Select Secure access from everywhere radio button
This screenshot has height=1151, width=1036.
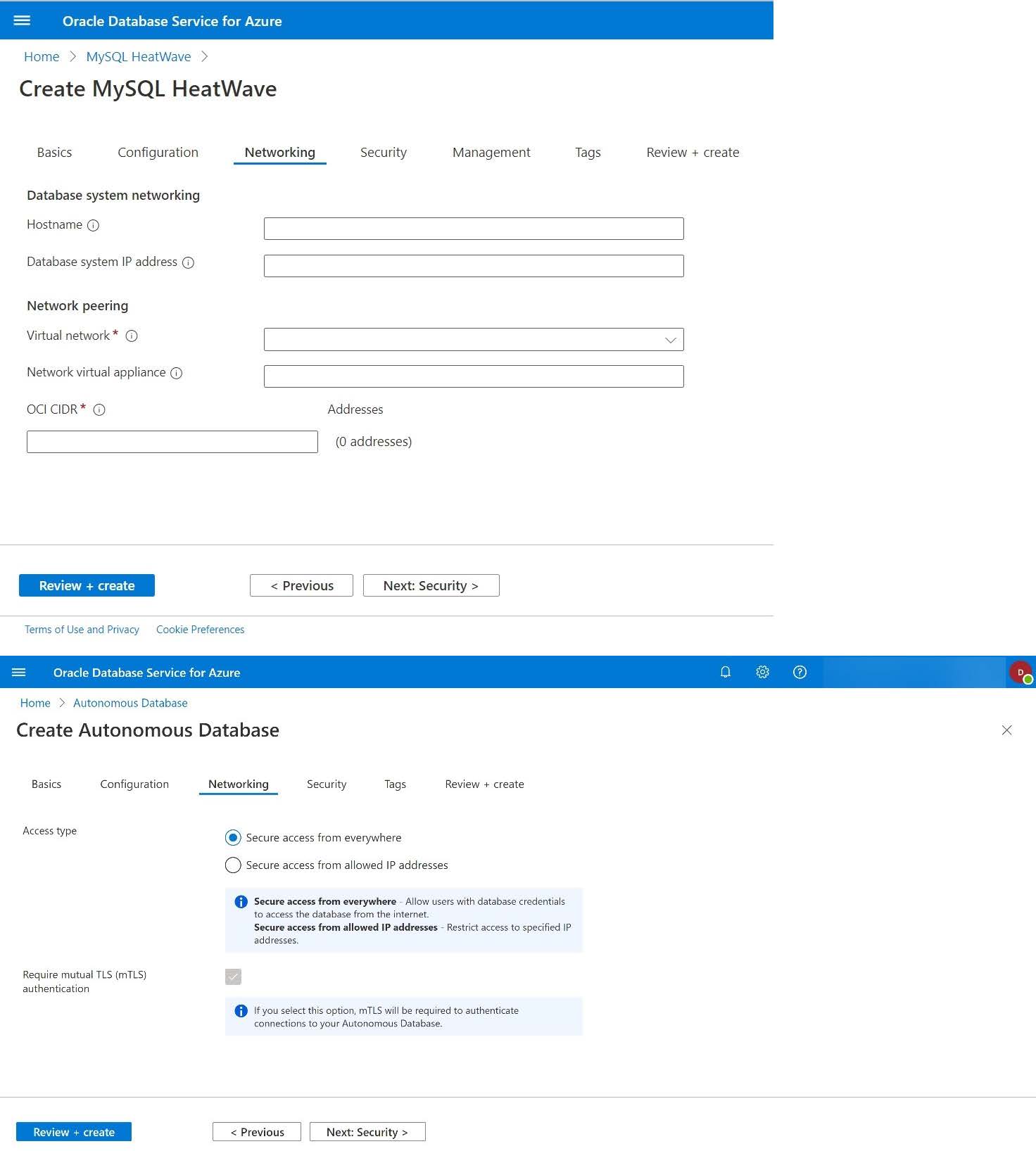coord(233,837)
